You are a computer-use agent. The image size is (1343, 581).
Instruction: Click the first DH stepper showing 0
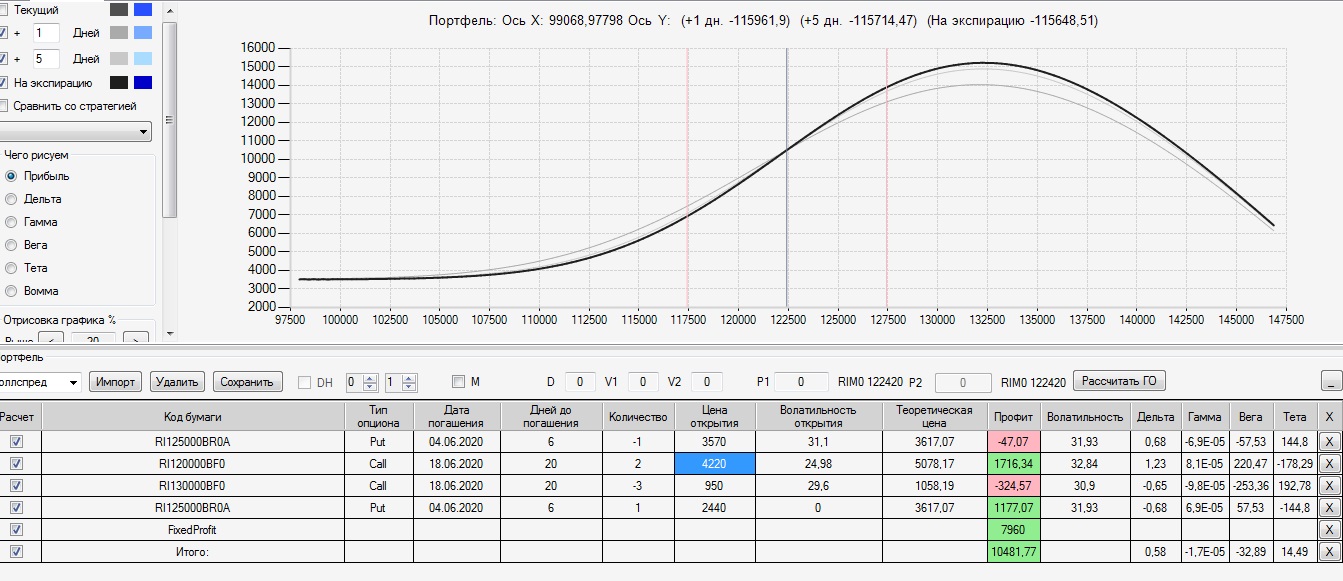[361, 382]
